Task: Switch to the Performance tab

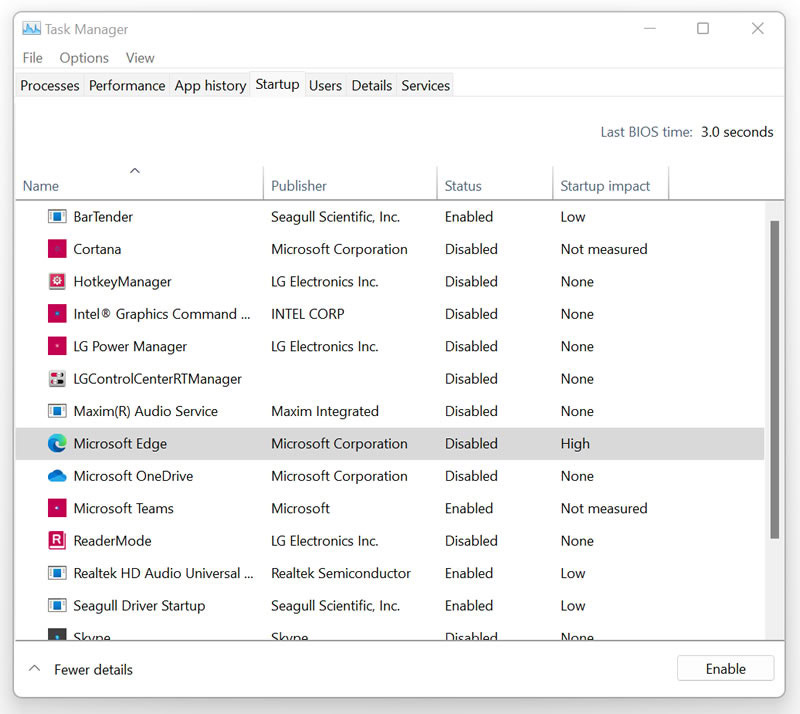Action: pos(127,85)
